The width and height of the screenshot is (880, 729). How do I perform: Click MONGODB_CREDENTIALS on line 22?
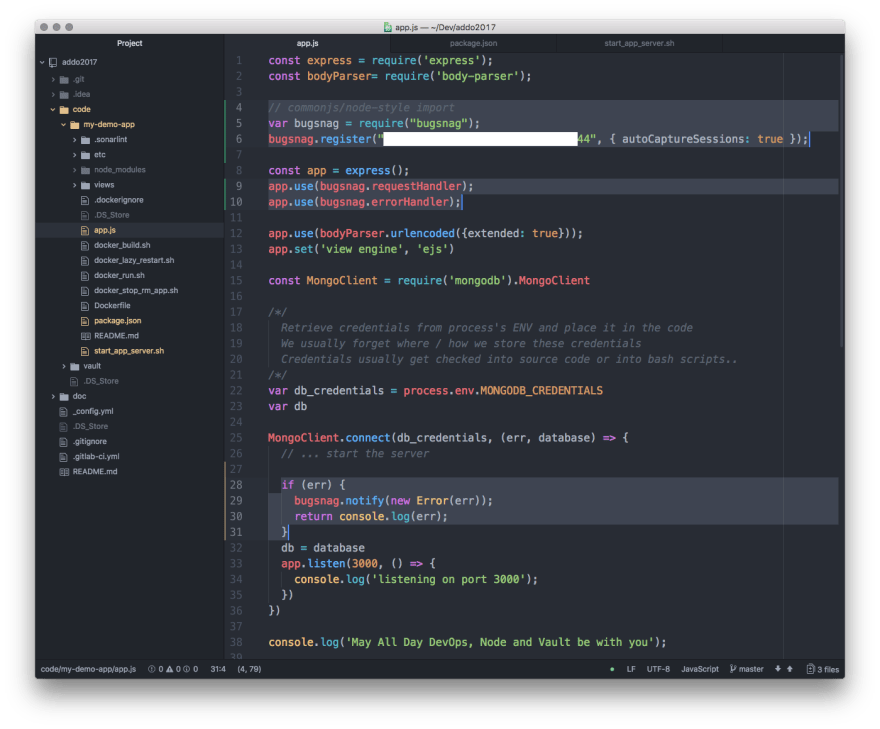(541, 391)
